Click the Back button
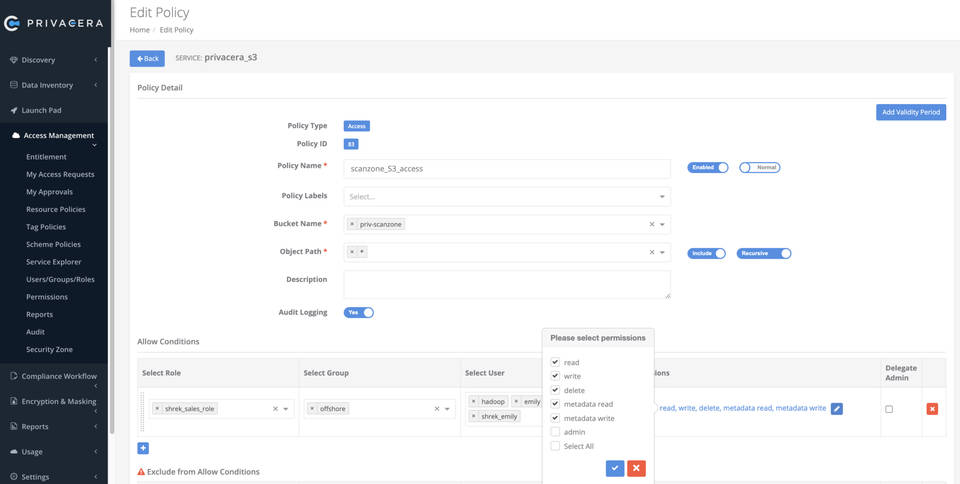 click(147, 58)
